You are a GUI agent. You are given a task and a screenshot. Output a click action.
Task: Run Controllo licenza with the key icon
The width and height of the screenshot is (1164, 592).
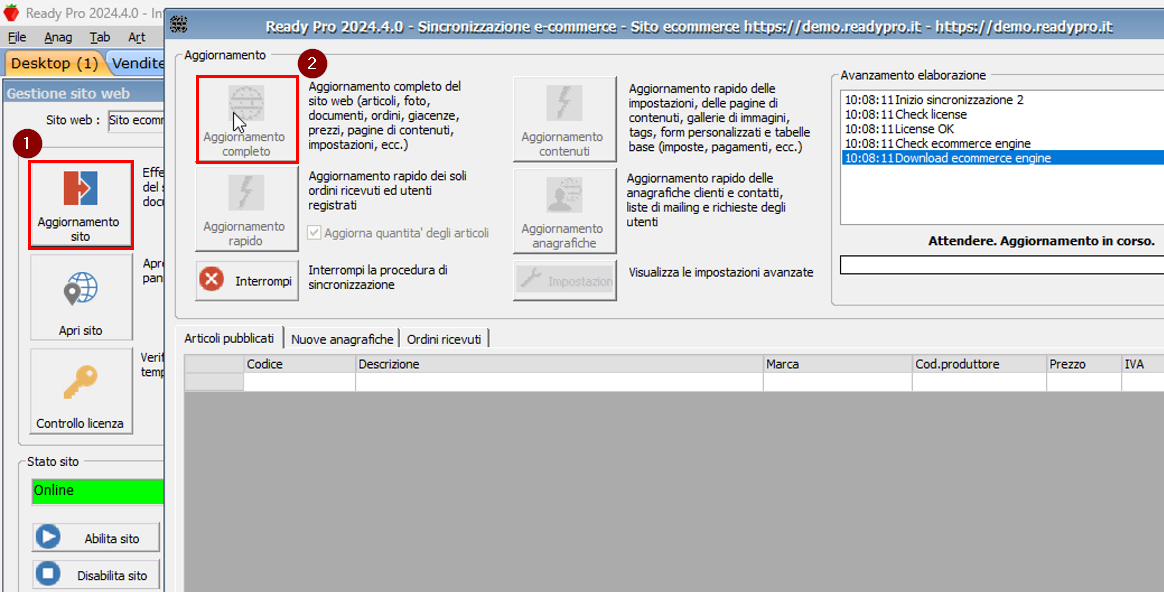81,391
